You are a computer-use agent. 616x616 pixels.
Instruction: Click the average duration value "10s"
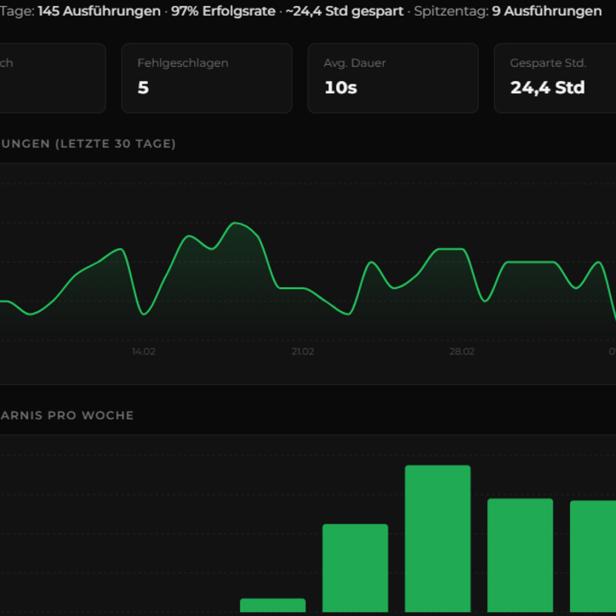tap(341, 87)
